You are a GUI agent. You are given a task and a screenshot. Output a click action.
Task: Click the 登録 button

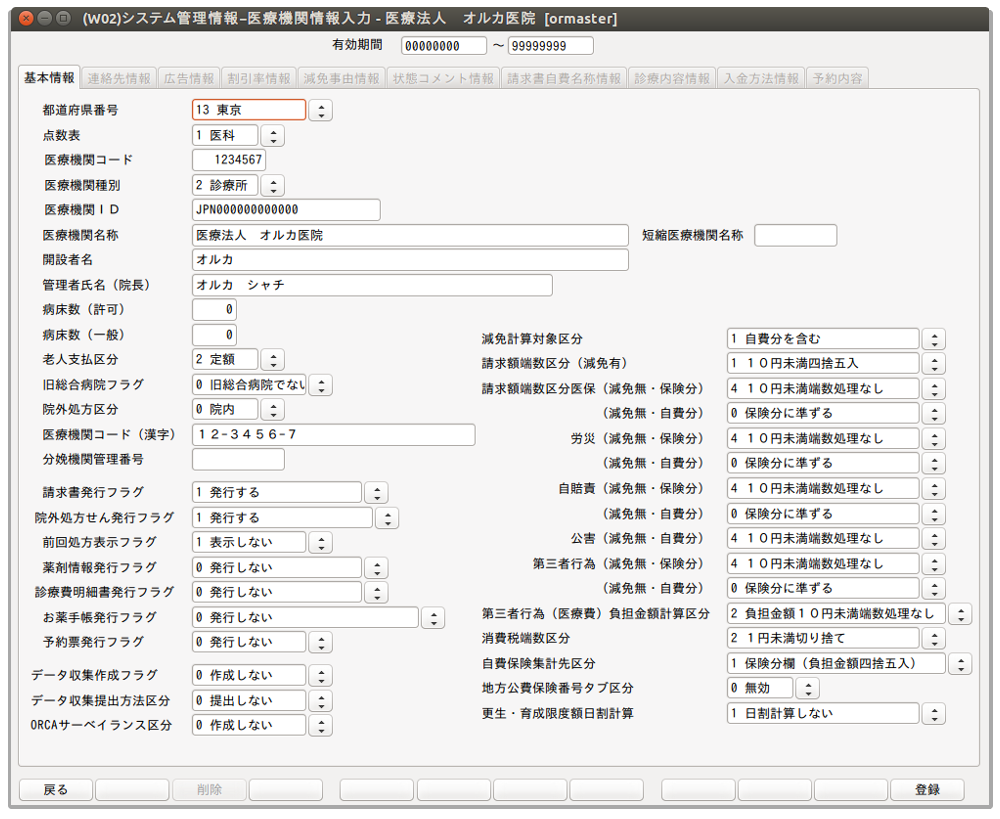pyautogui.click(x=927, y=790)
